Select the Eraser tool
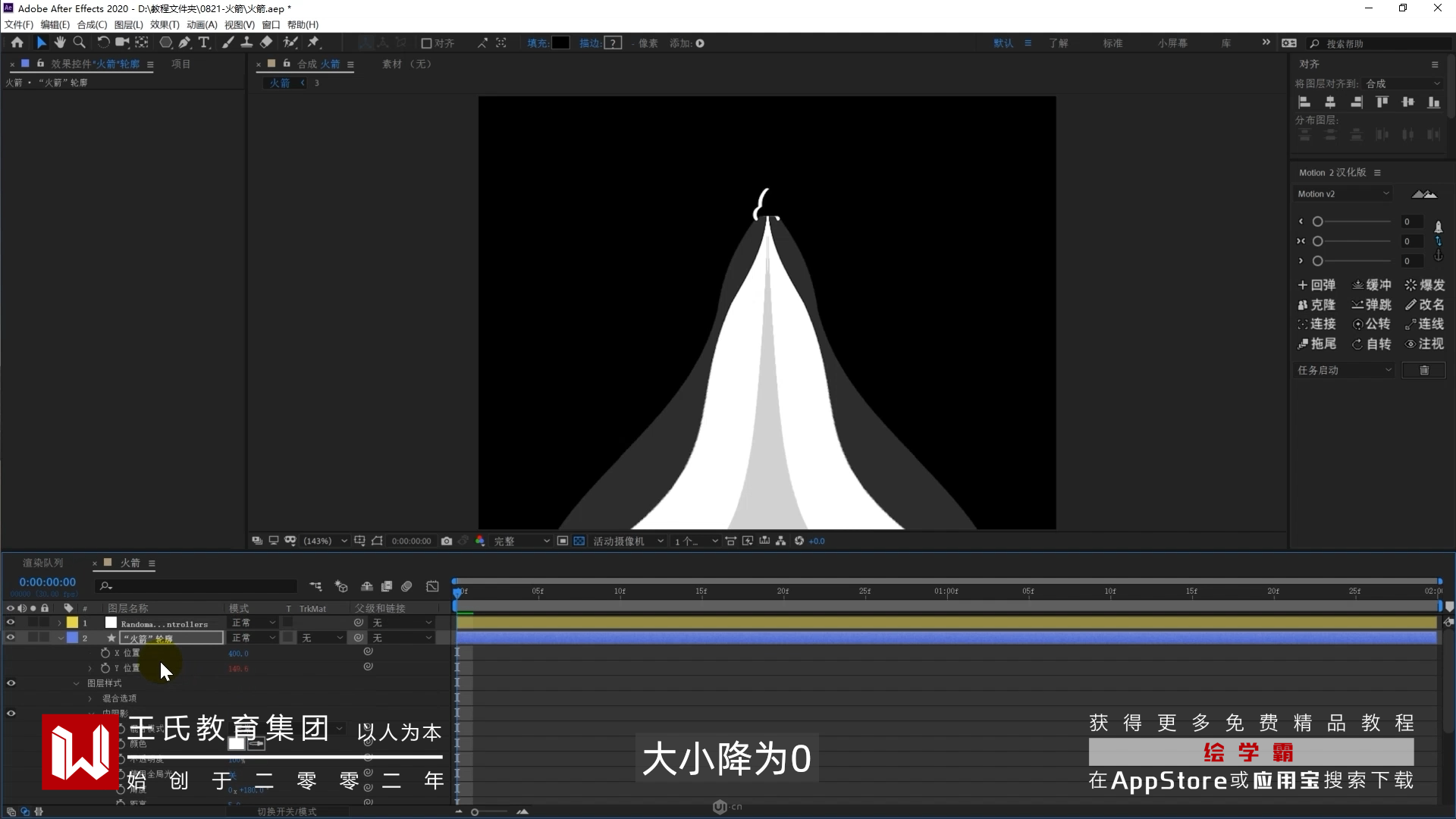The height and width of the screenshot is (819, 1456). [266, 43]
